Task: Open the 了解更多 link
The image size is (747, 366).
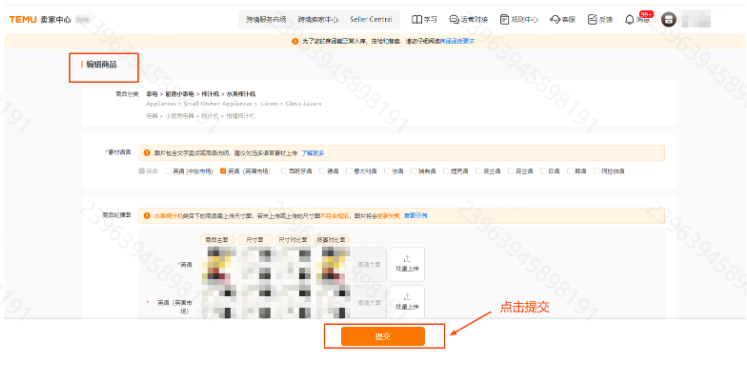Action: point(313,153)
